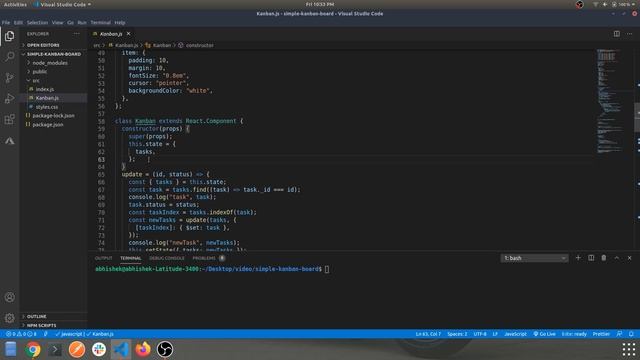Open the Run and Debug view
Viewport: 640px width, 360px height.
click(x=9, y=98)
